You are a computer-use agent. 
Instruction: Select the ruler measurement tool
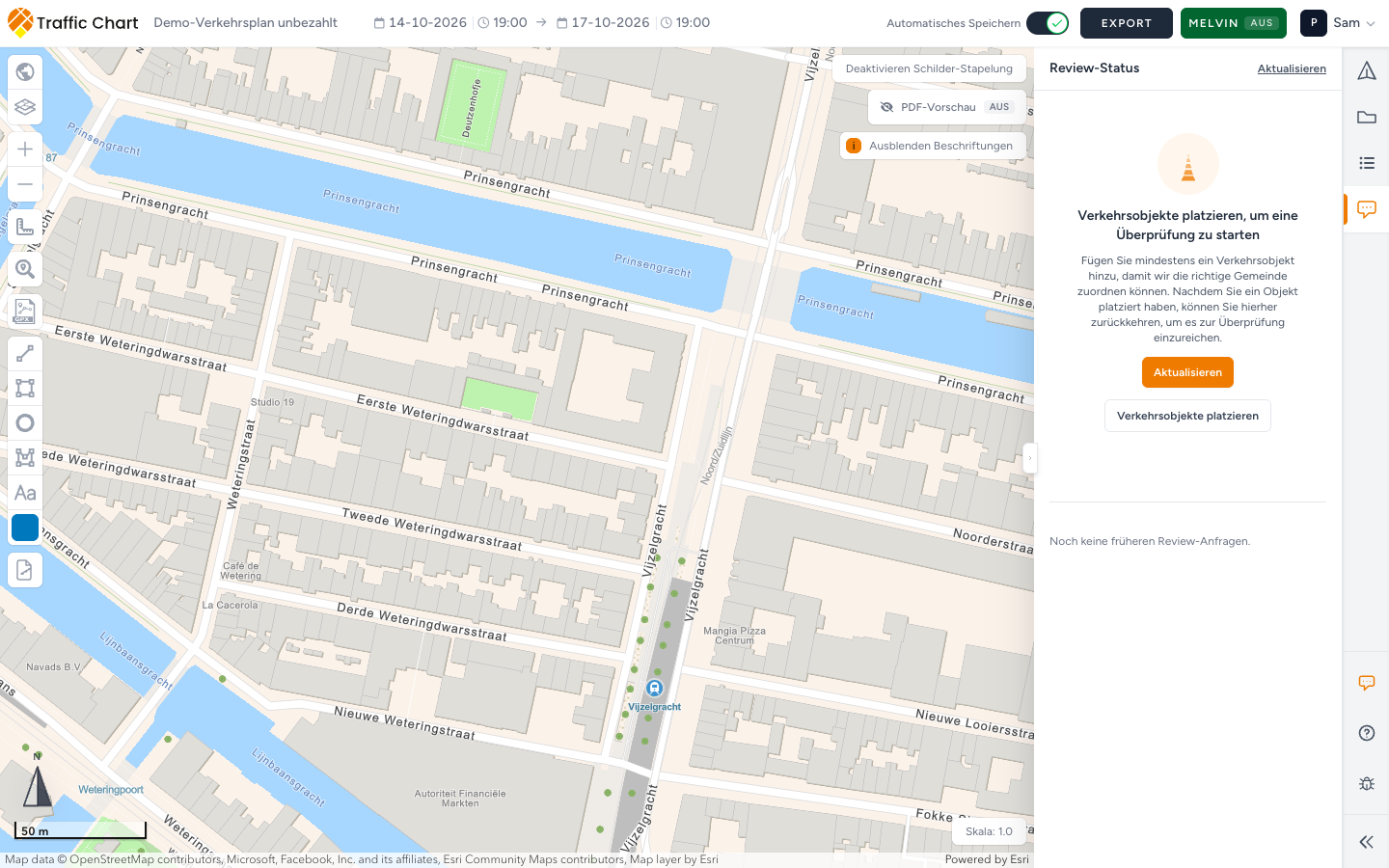click(x=25, y=227)
